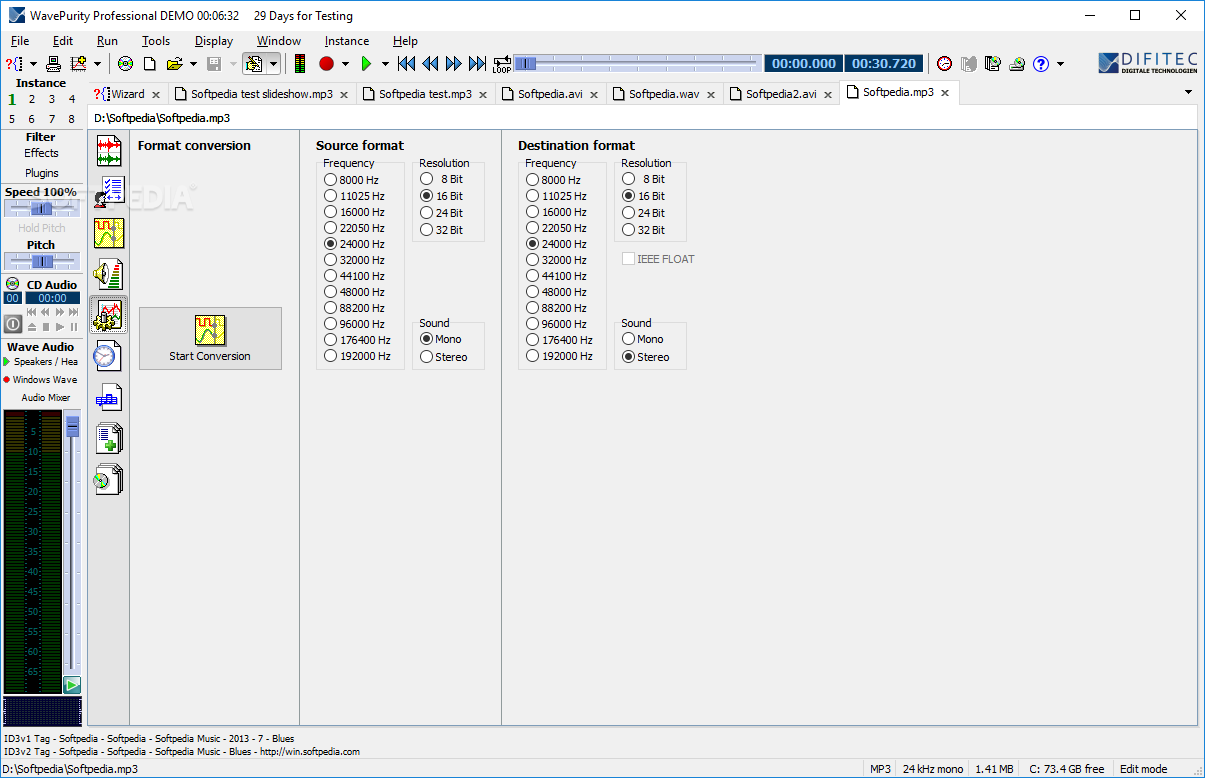The height and width of the screenshot is (778, 1205).
Task: Select the yellow waveform conversion sidebar icon
Action: 109,233
